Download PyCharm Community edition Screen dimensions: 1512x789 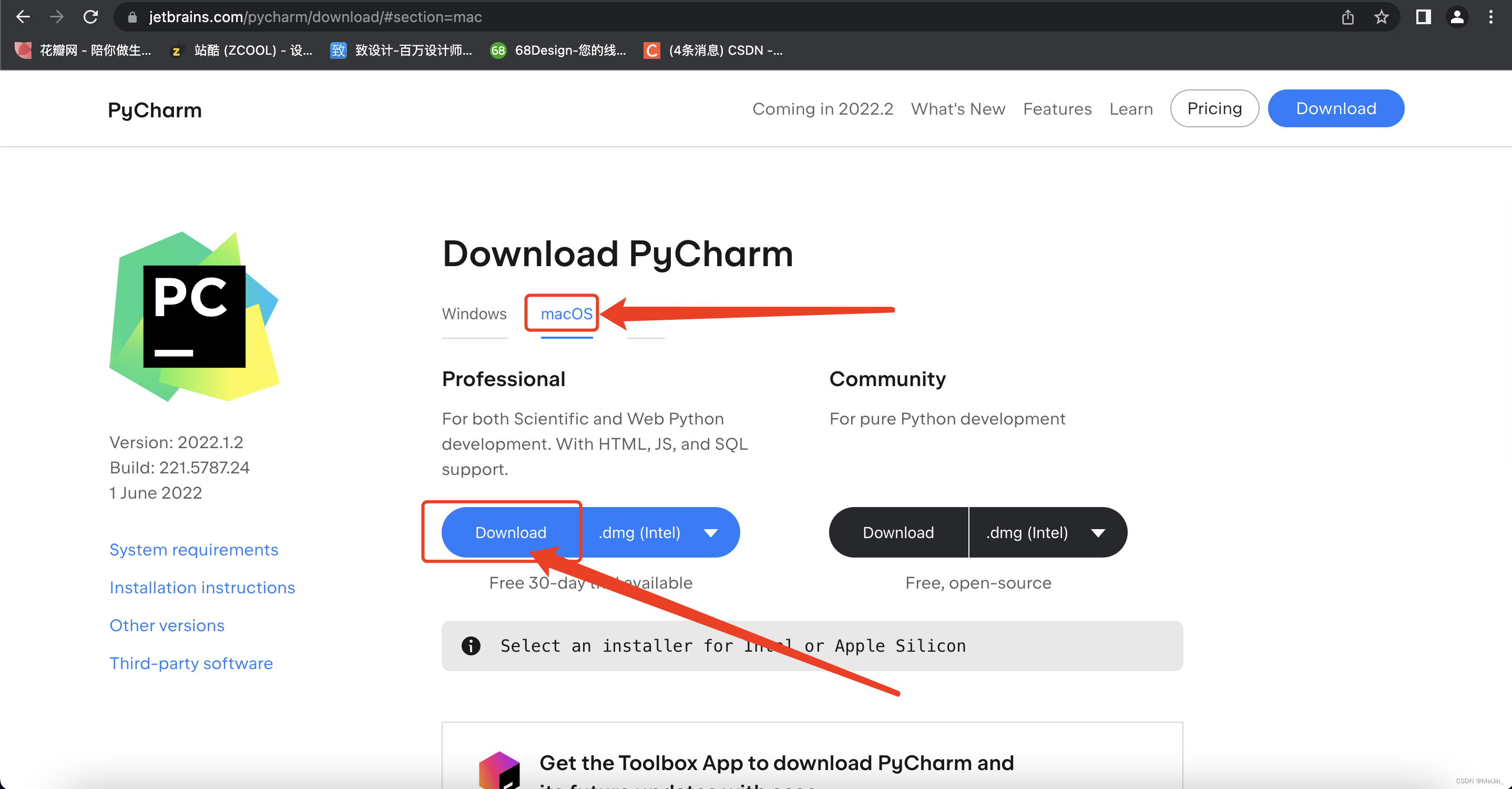pos(898,532)
